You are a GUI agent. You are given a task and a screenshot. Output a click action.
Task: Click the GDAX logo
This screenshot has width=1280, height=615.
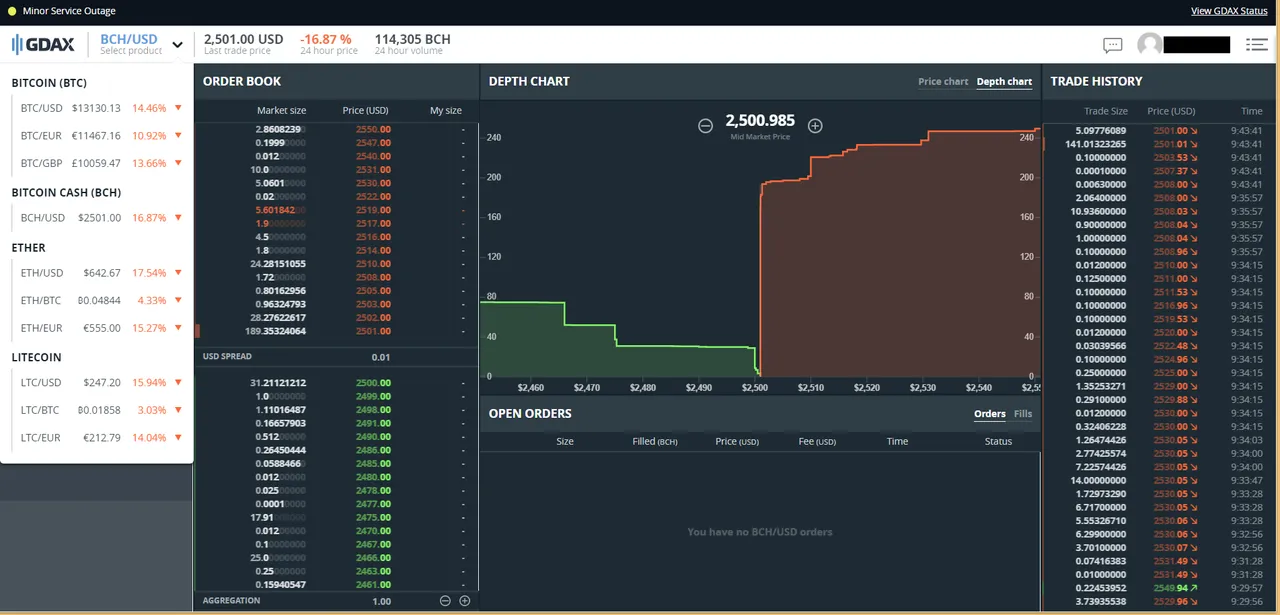43,44
